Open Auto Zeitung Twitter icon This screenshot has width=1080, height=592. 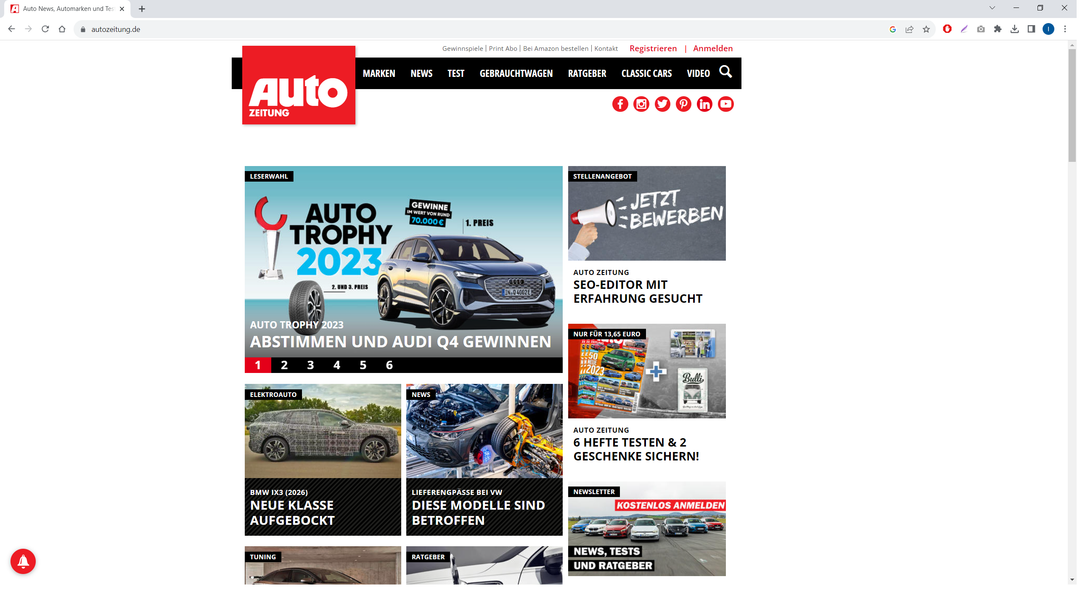point(664,104)
